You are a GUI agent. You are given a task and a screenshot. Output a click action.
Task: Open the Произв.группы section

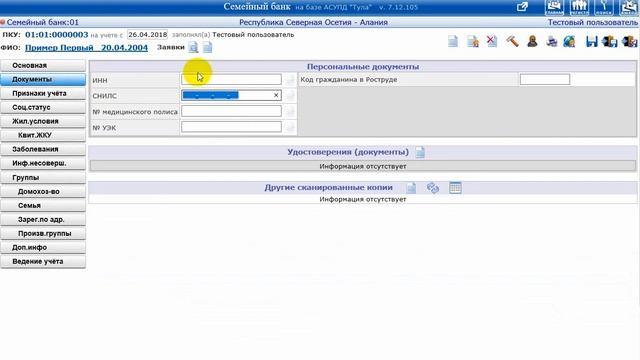[x=43, y=233]
